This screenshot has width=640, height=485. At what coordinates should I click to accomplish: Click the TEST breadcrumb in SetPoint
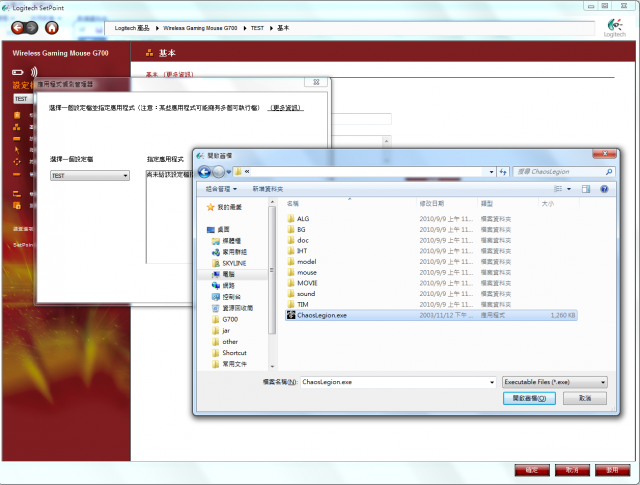pyautogui.click(x=257, y=28)
